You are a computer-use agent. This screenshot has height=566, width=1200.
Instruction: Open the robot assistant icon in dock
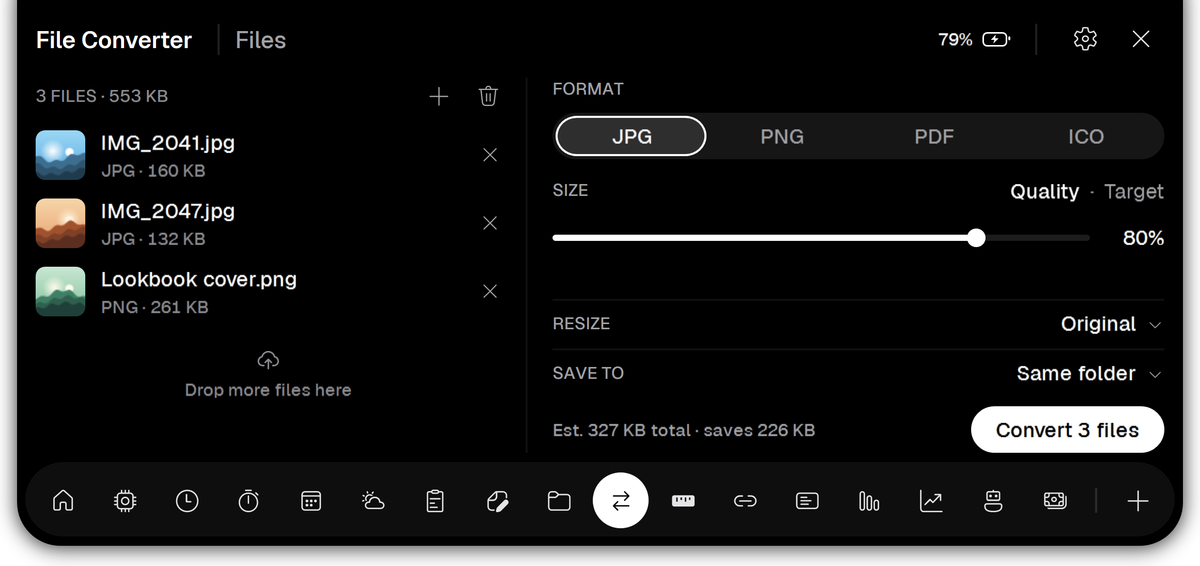[x=993, y=501]
